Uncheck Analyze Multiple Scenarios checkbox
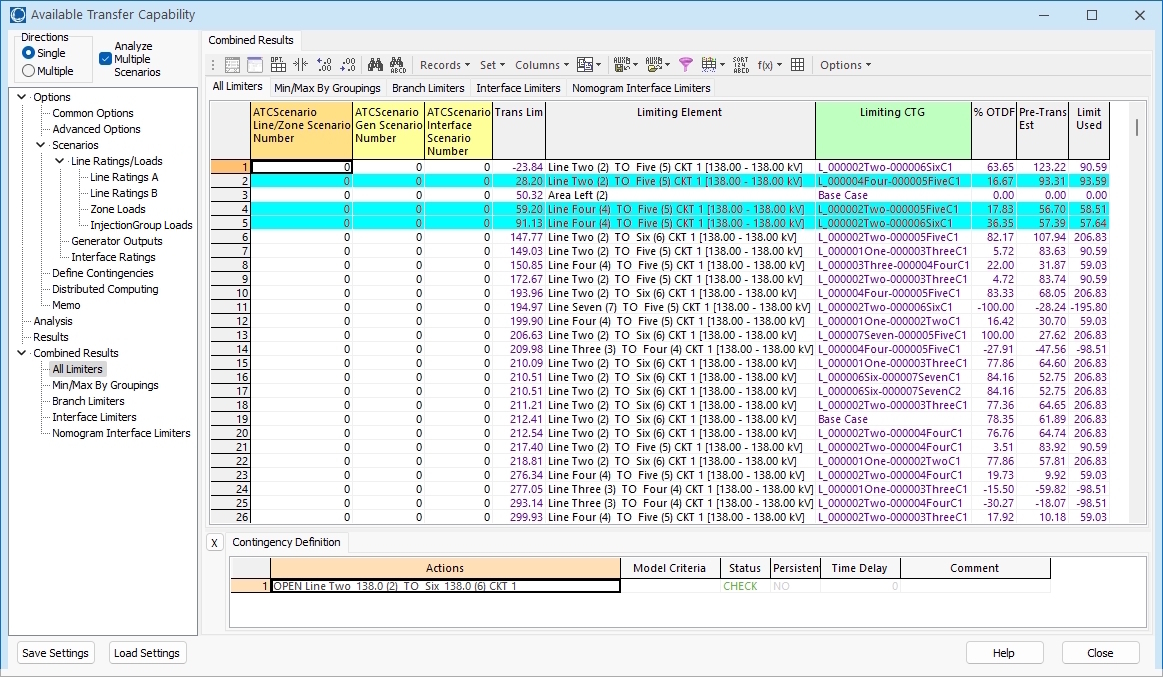1163x677 pixels. point(106,59)
